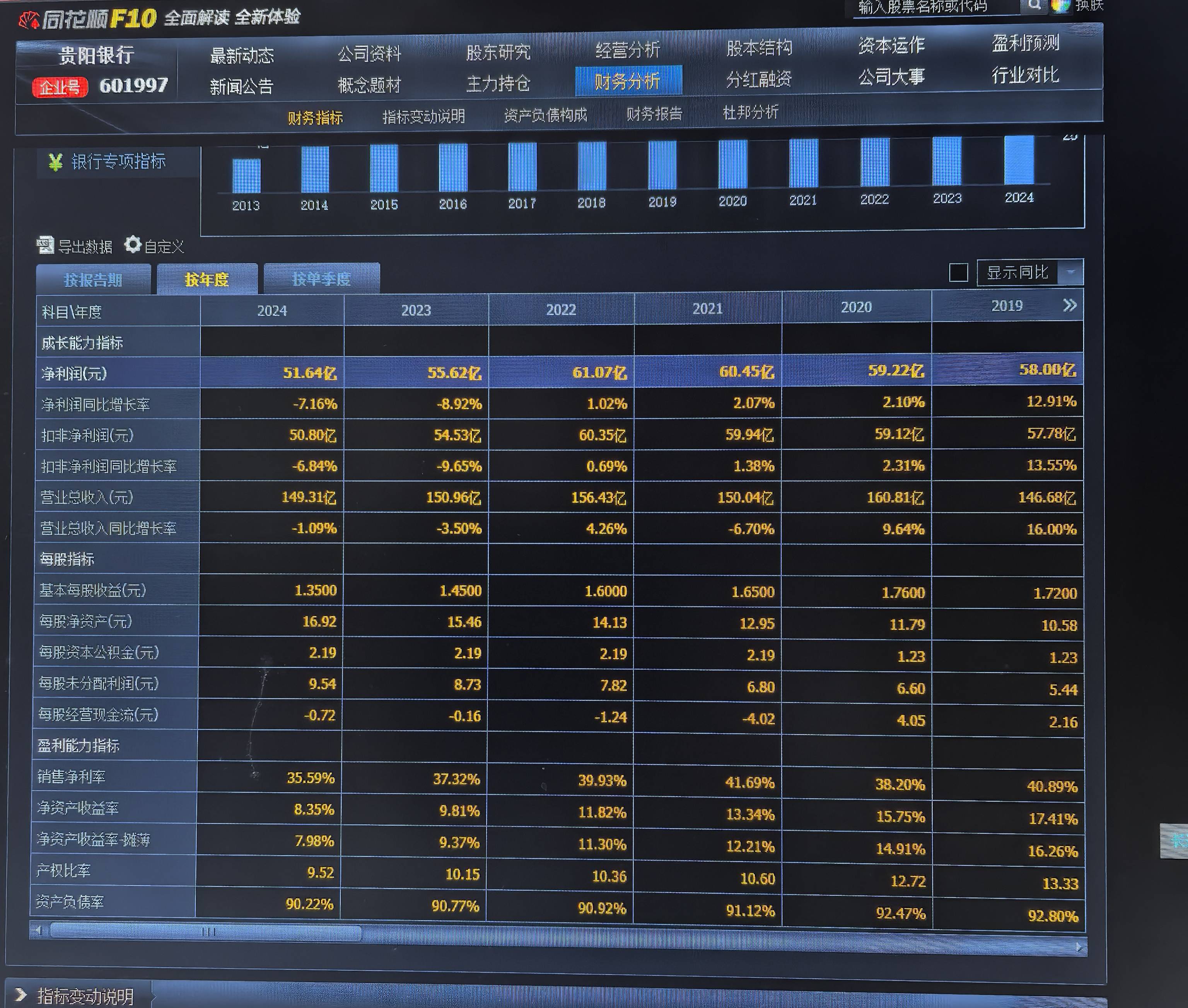Click the red 企业号 badge

pos(60,87)
